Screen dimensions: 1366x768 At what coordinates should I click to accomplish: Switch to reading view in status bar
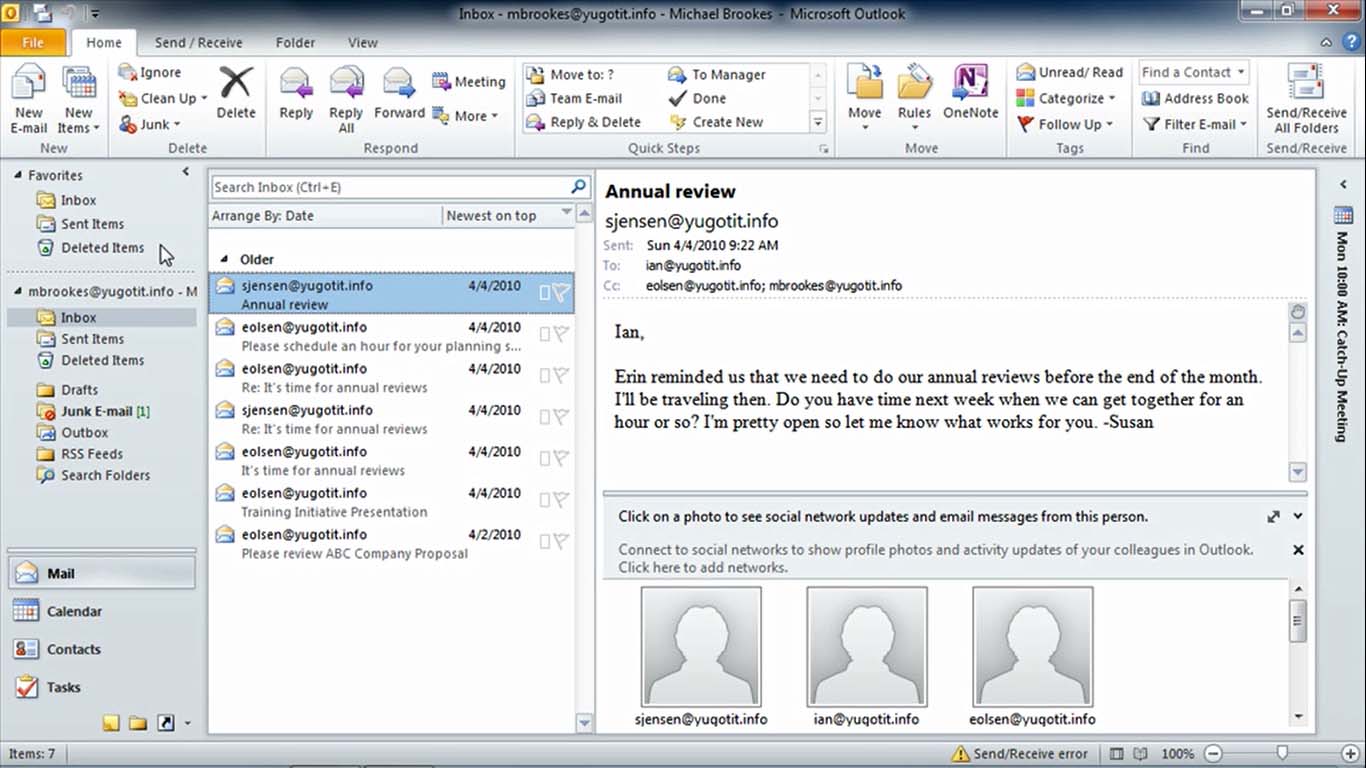(1142, 754)
